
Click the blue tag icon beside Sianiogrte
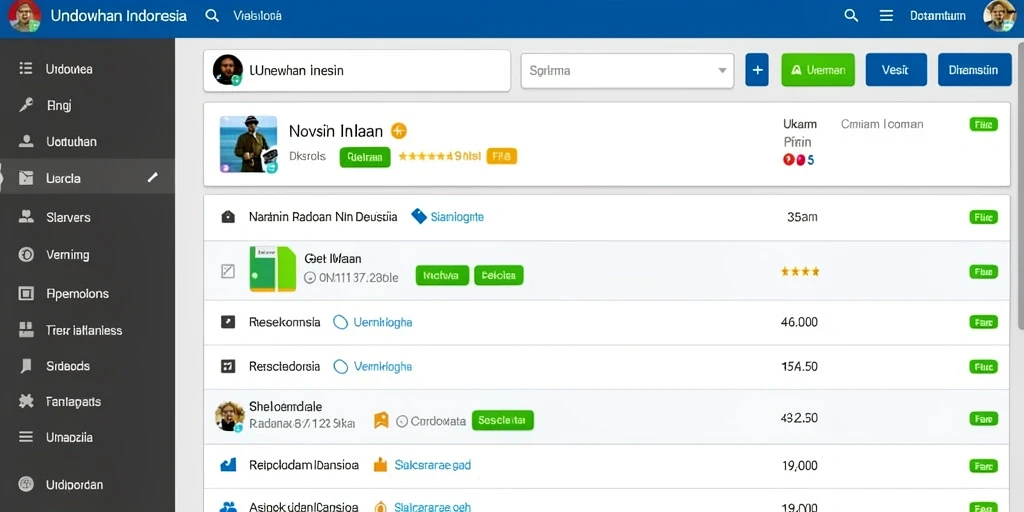pyautogui.click(x=419, y=216)
